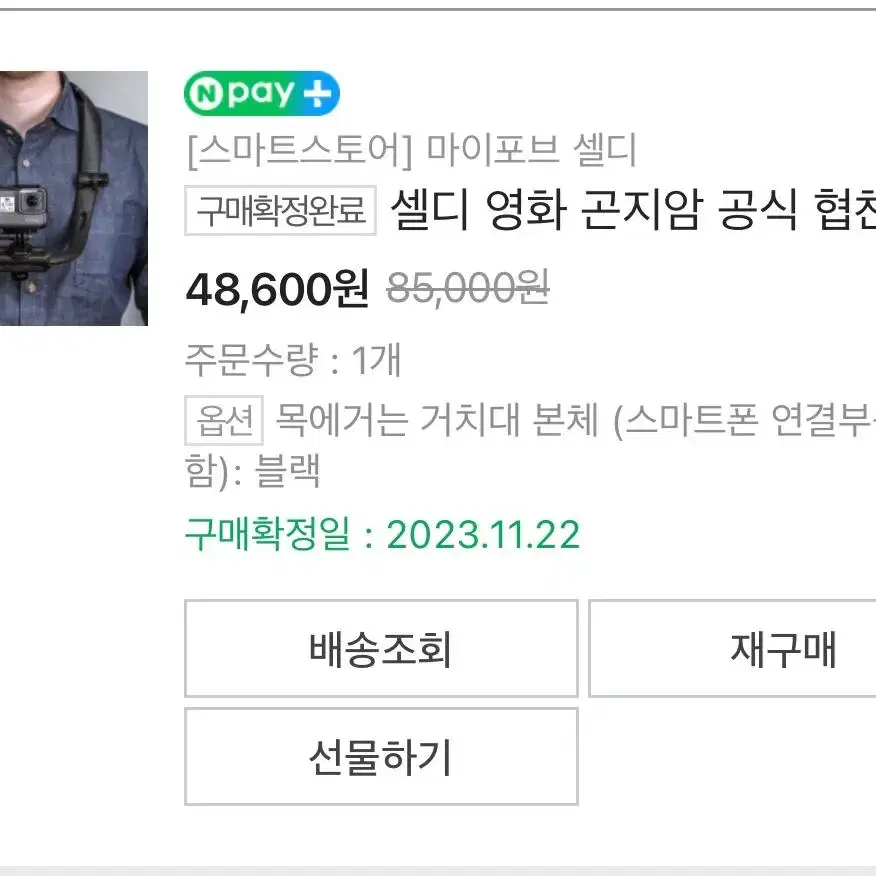Open the product thumbnail image
Image resolution: width=876 pixels, height=876 pixels.
(x=74, y=198)
